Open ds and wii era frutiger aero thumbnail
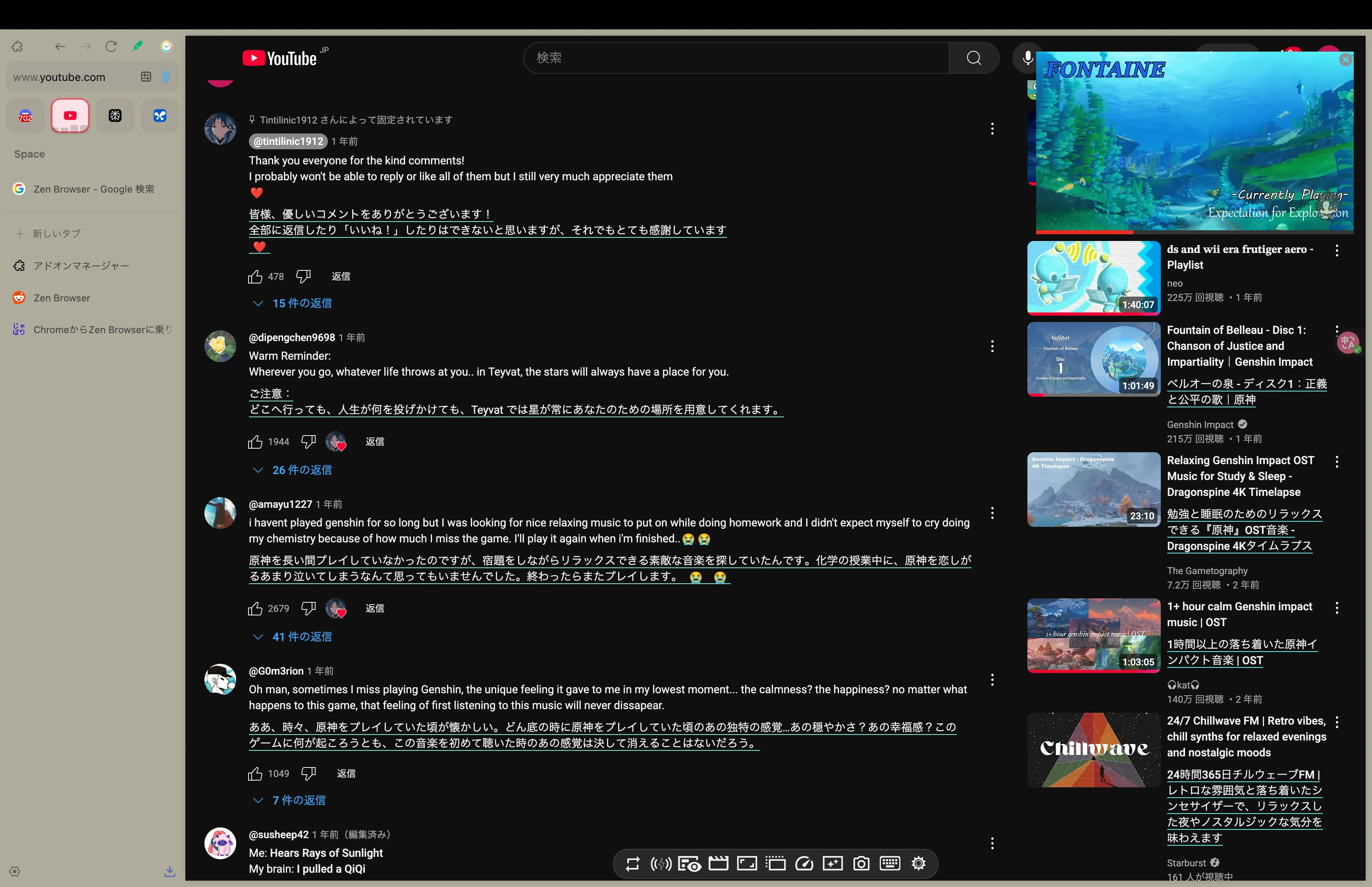Viewport: 1372px width, 887px height. (1094, 278)
